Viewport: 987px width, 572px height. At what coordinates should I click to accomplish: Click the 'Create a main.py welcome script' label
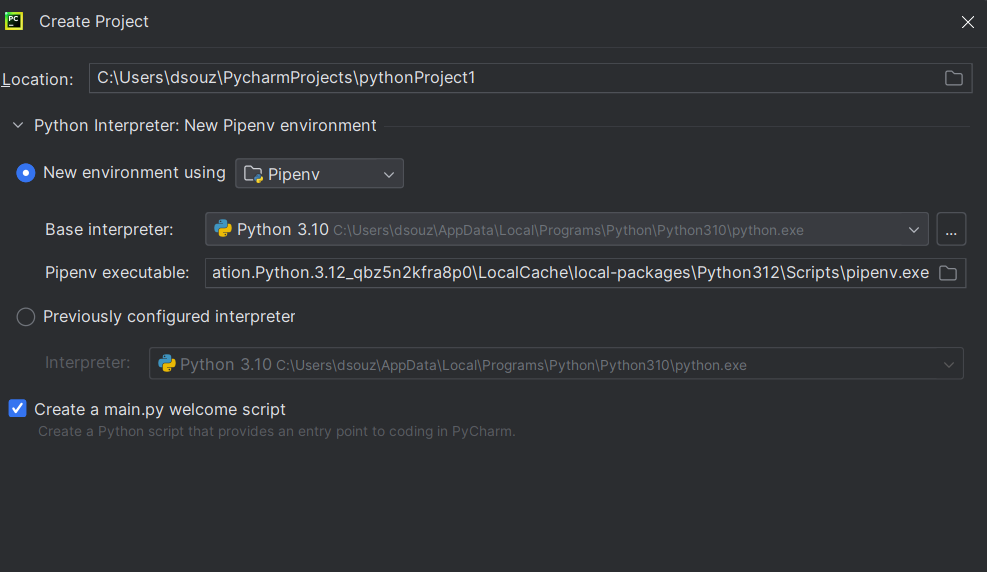click(160, 410)
